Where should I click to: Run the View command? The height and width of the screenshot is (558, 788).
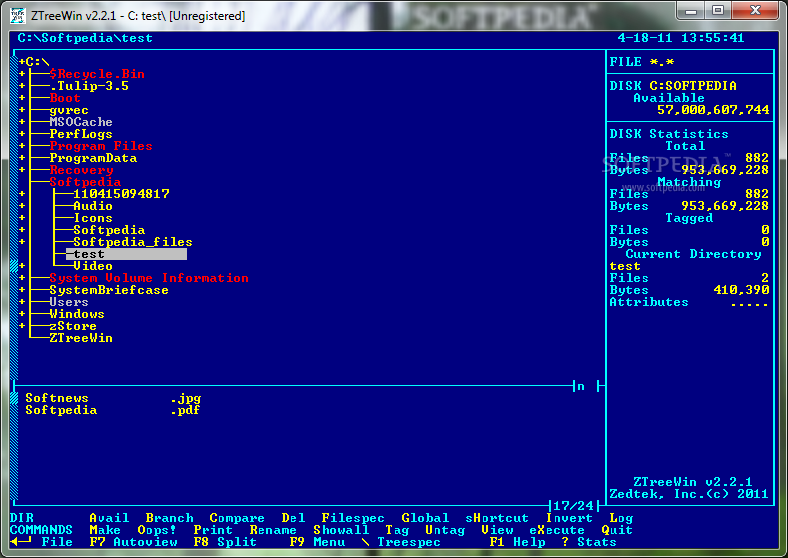point(498,530)
